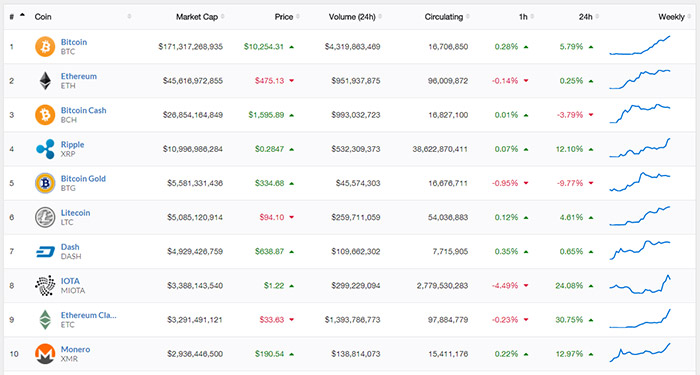Select Ethereum Classic 24h change 30.75%
This screenshot has width=700, height=375.
pyautogui.click(x=569, y=320)
